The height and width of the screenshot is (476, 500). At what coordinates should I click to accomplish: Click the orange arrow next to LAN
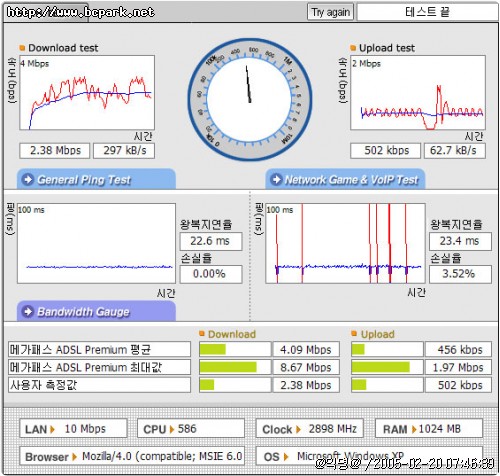pos(53,429)
